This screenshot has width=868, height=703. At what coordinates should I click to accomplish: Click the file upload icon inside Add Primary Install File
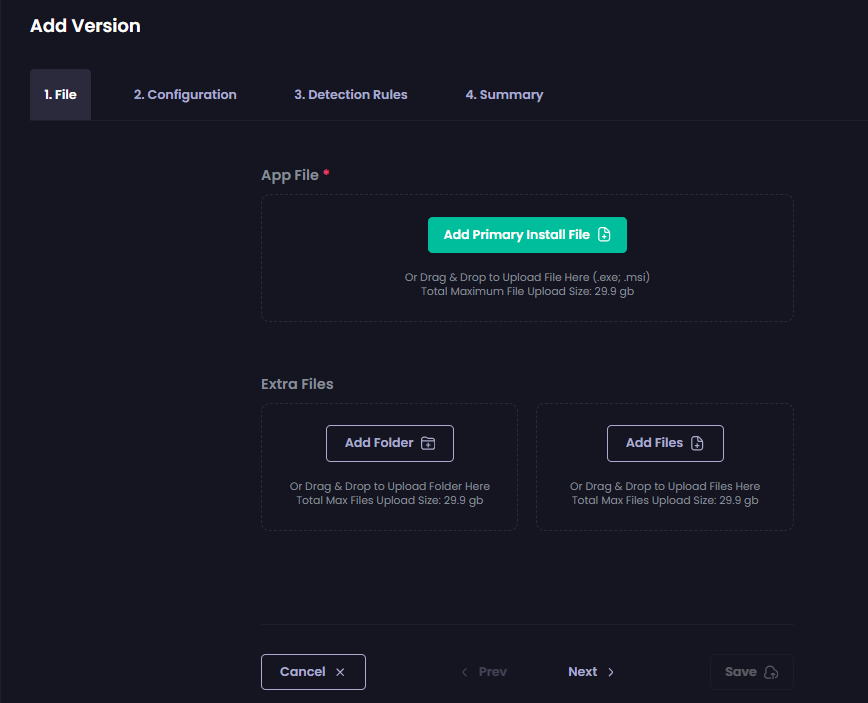pyautogui.click(x=603, y=234)
